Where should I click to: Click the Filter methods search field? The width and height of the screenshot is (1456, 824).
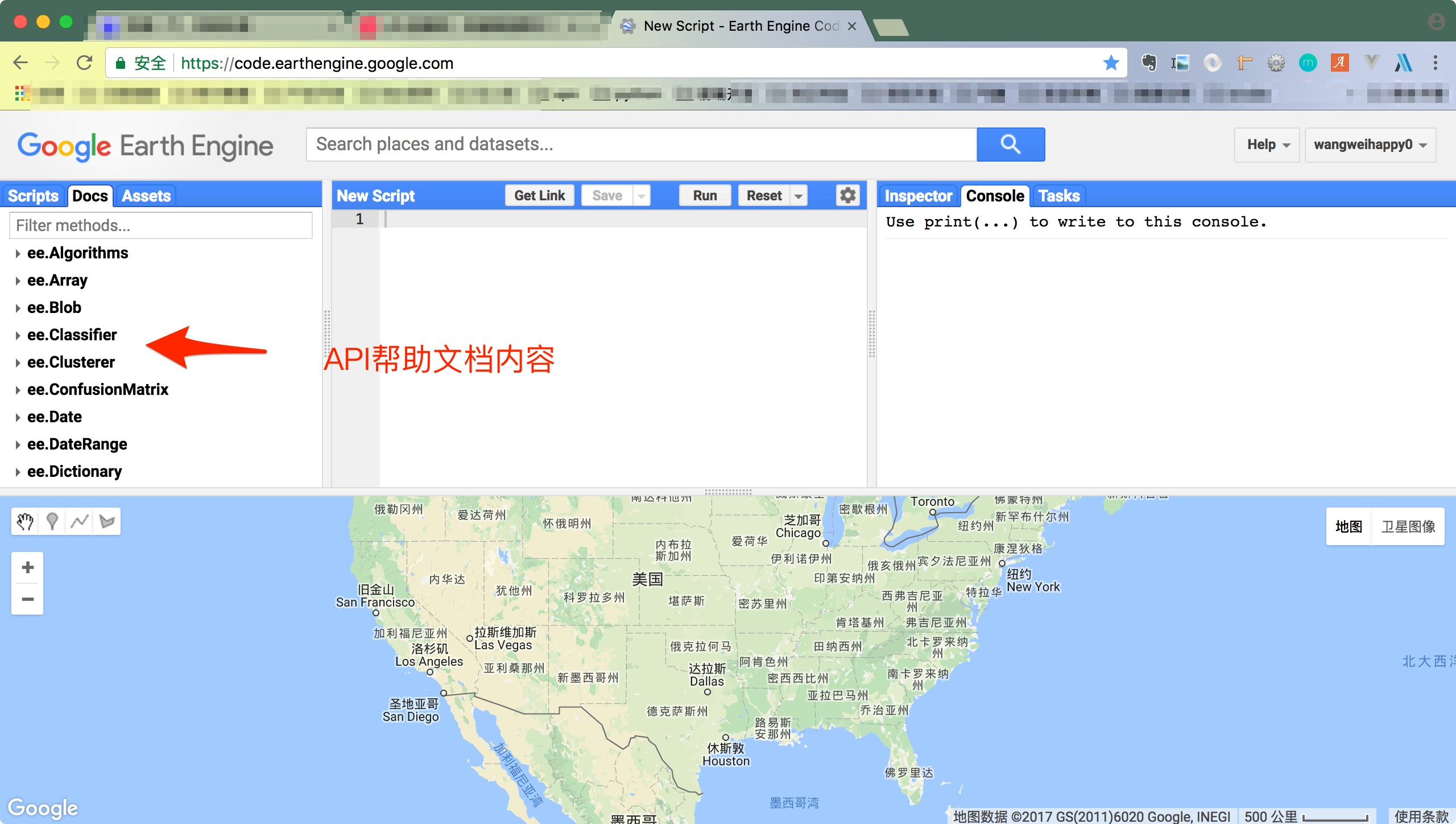pyautogui.click(x=161, y=225)
